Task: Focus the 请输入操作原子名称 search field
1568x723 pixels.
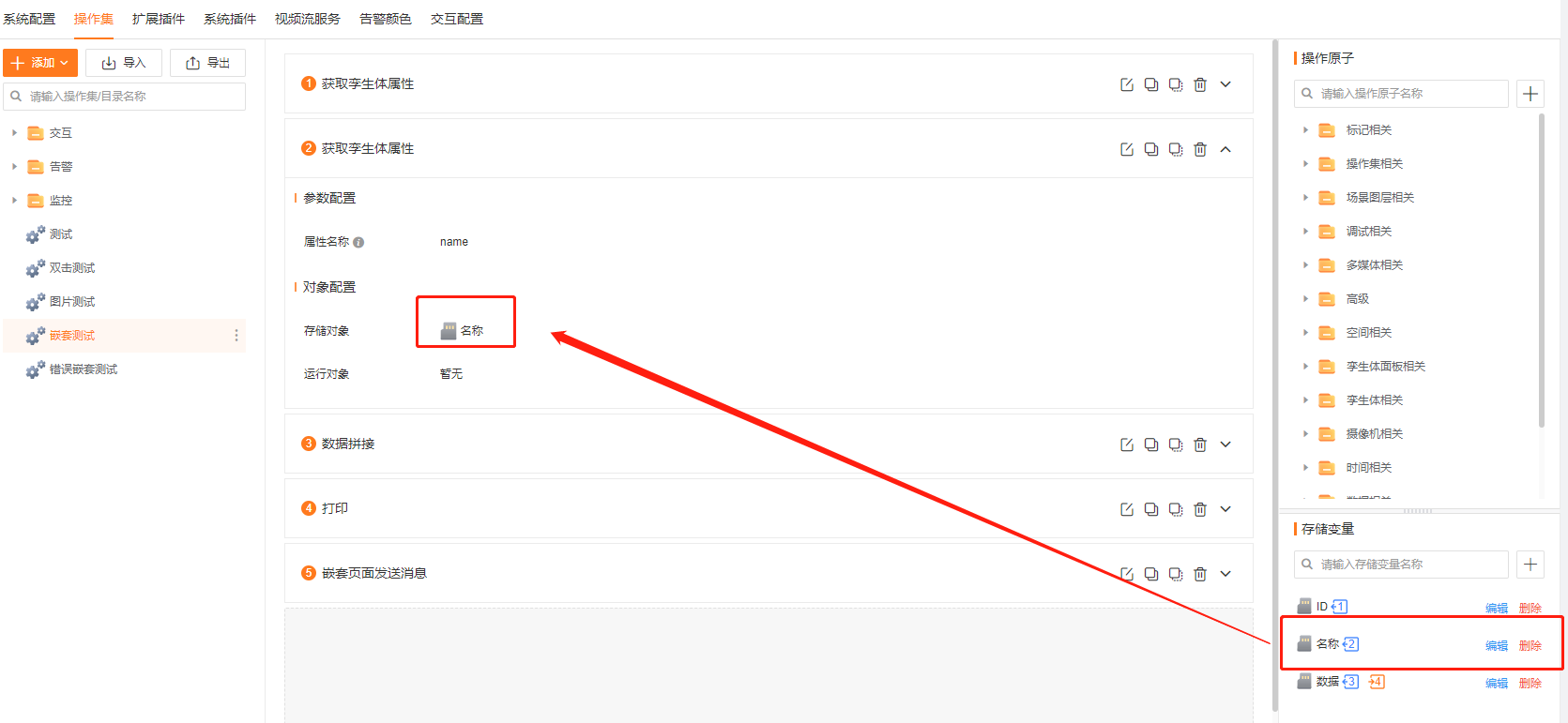Action: pyautogui.click(x=1401, y=94)
